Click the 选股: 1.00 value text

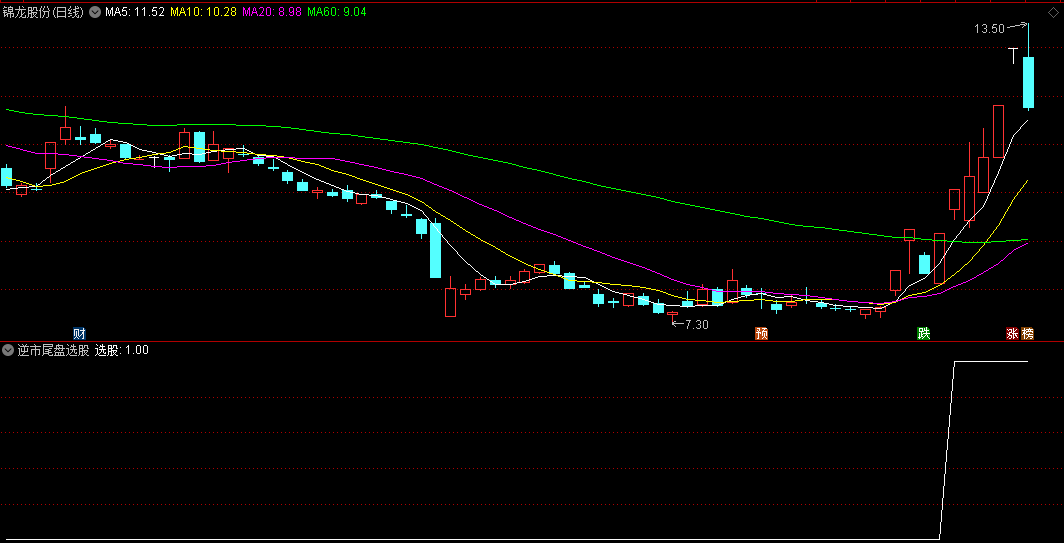122,350
